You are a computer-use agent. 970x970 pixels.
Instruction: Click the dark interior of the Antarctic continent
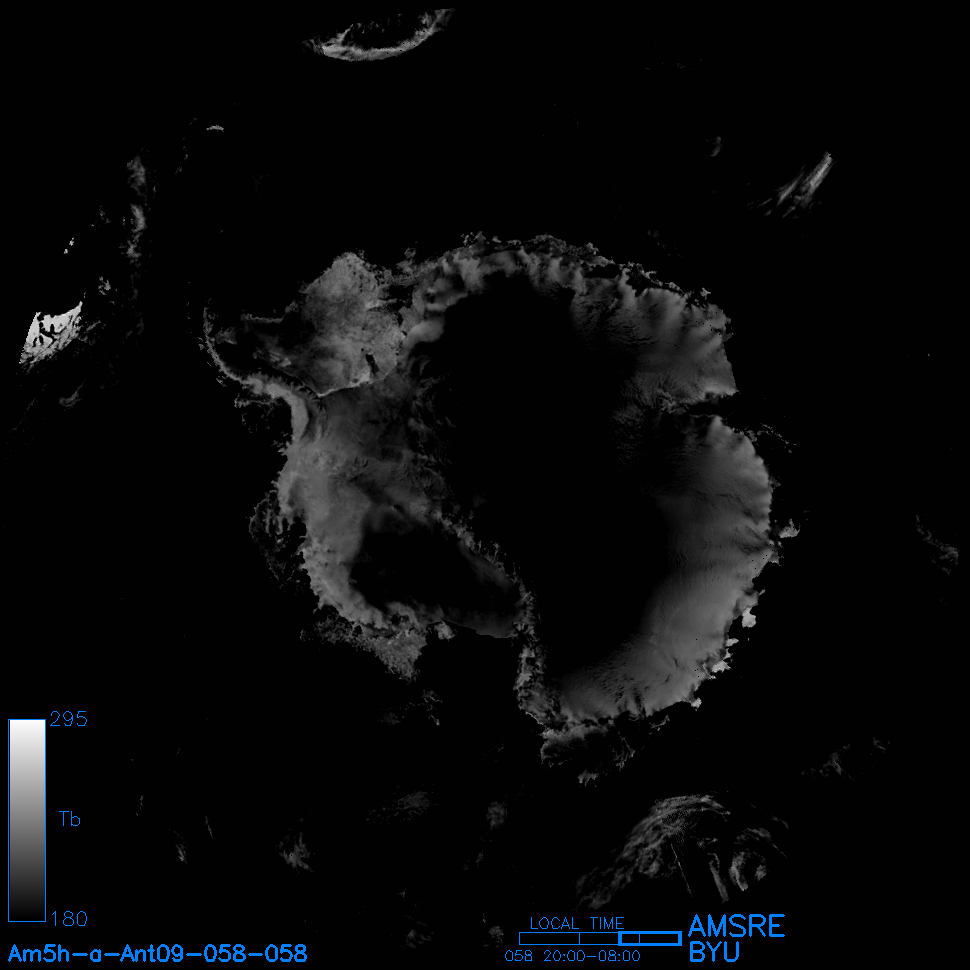[540, 420]
